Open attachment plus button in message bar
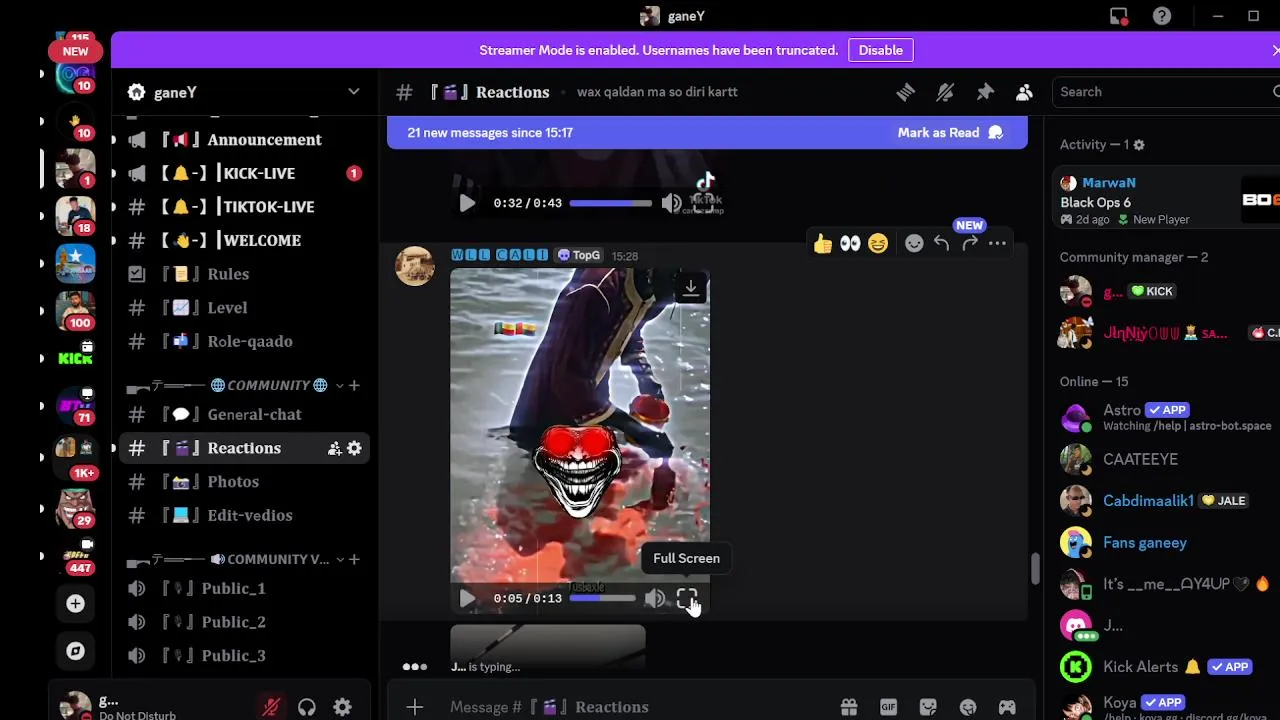 click(x=414, y=707)
